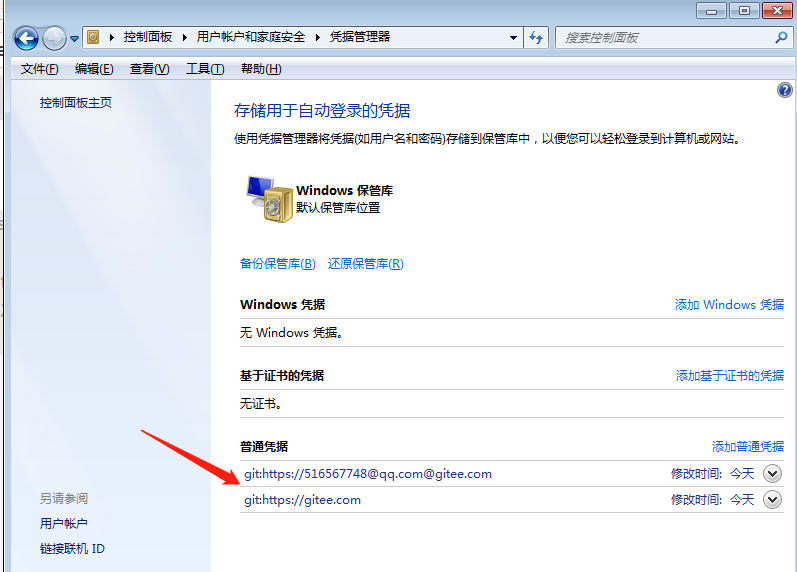Open the 工具(T) menu
Screen dimensions: 797x572
[205, 69]
